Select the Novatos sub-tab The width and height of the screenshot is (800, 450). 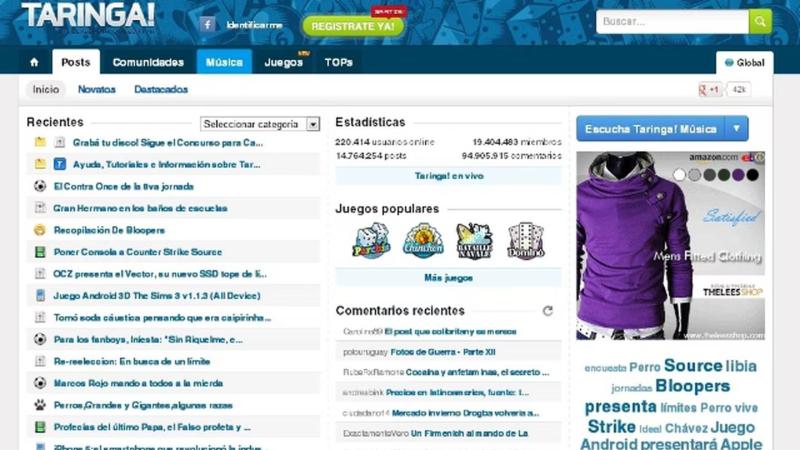[x=97, y=89]
